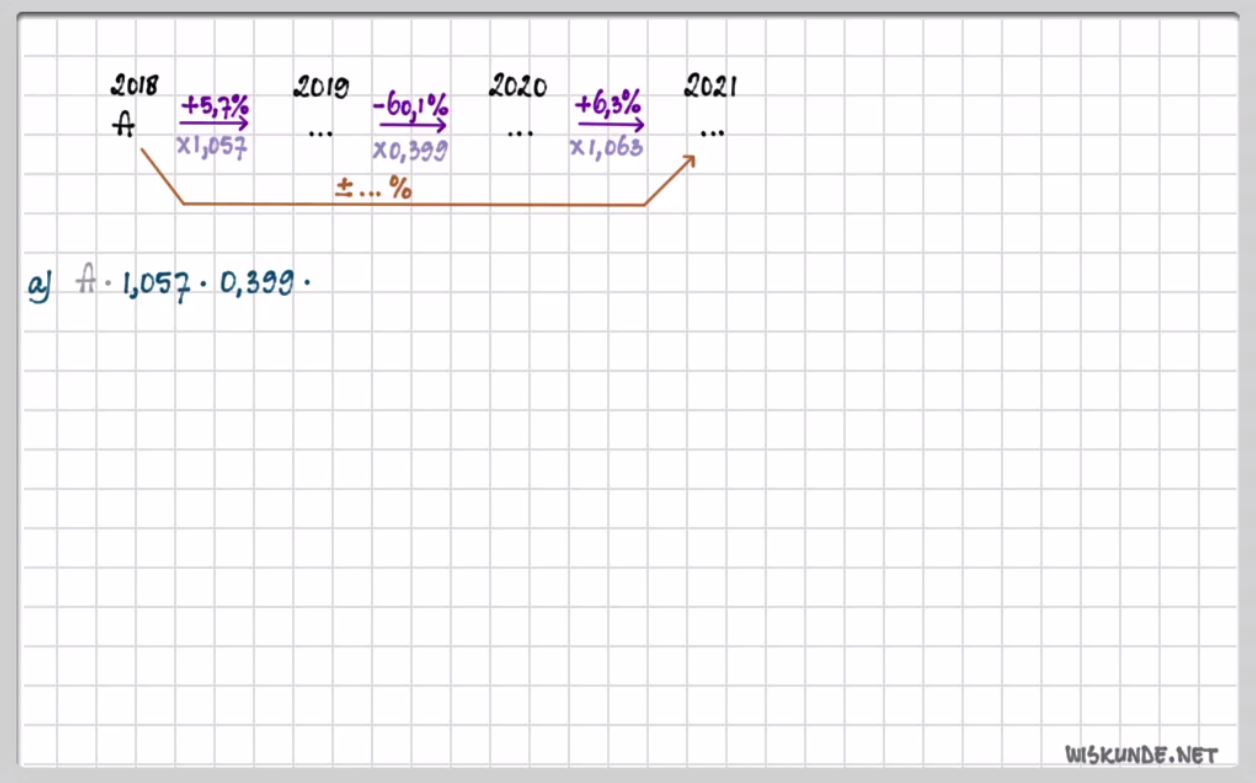Click the x0,399 growth factor
The height and width of the screenshot is (783, 1256).
(x=410, y=151)
